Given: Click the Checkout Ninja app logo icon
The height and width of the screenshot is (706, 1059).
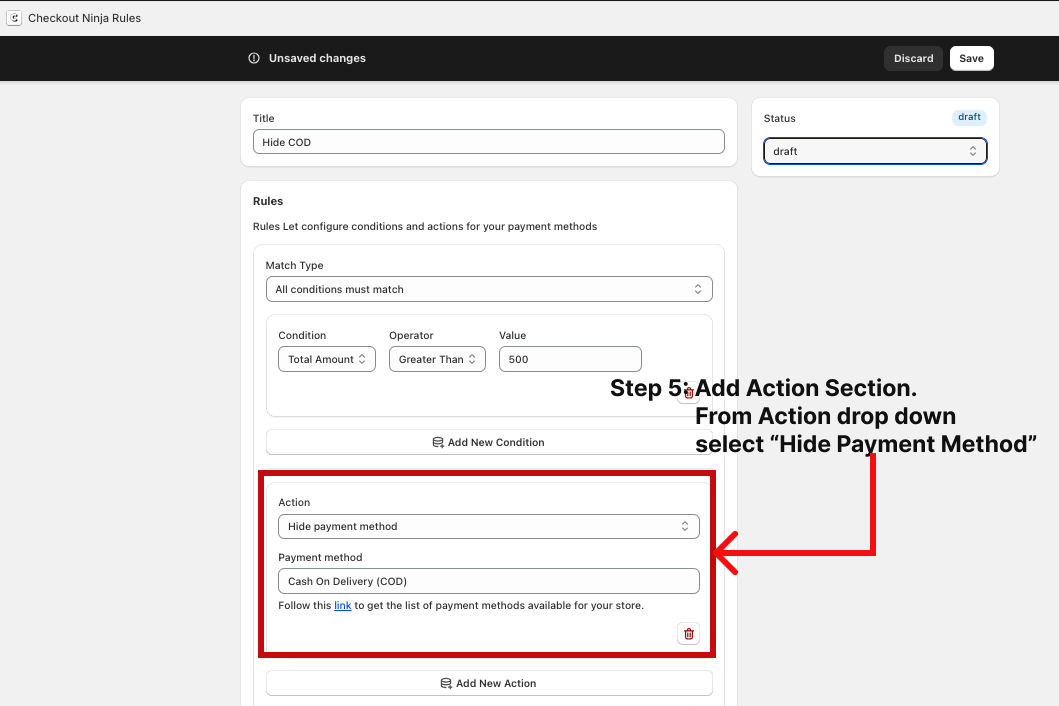Looking at the screenshot, I should pyautogui.click(x=15, y=18).
